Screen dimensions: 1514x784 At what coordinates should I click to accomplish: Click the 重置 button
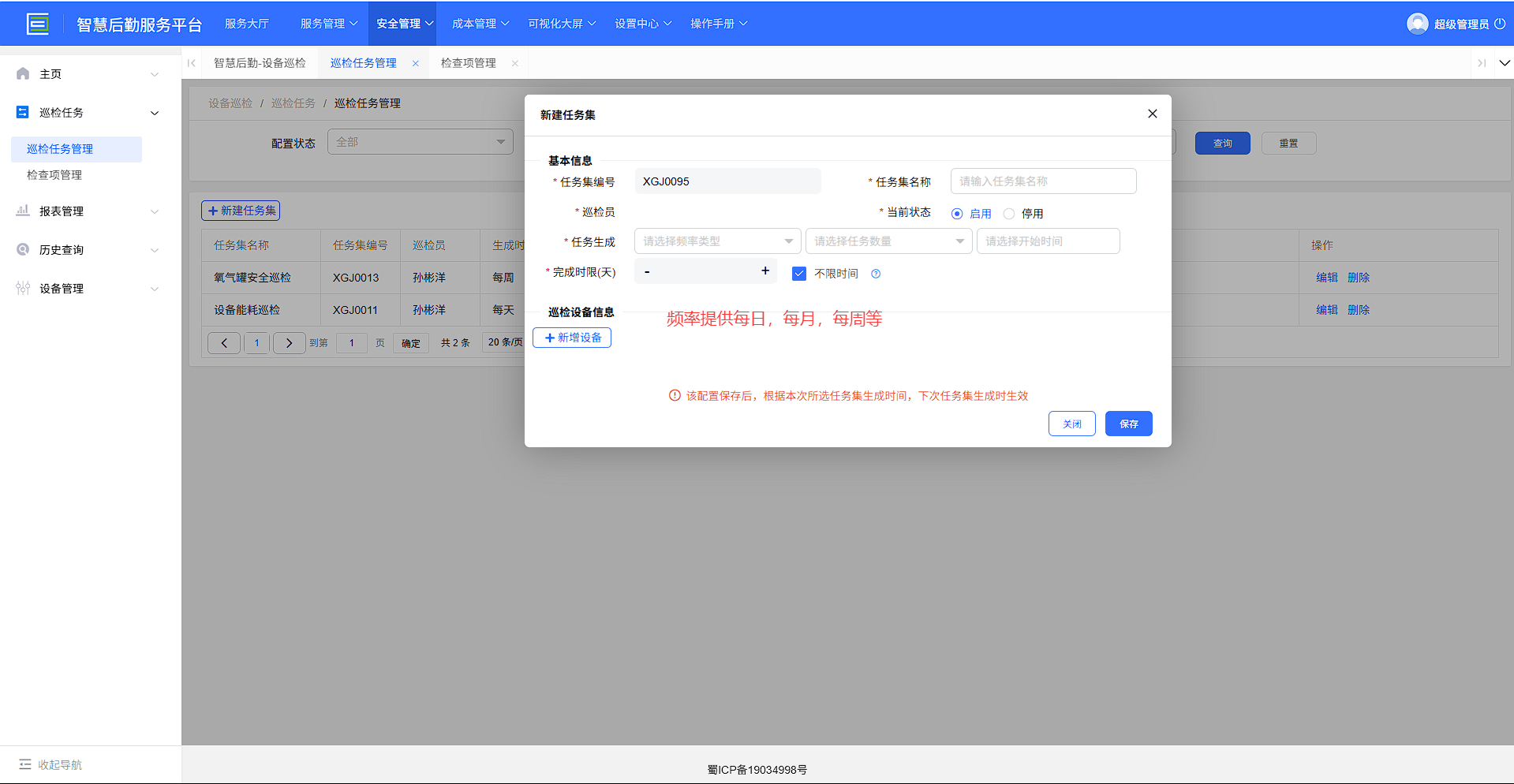pos(1289,144)
